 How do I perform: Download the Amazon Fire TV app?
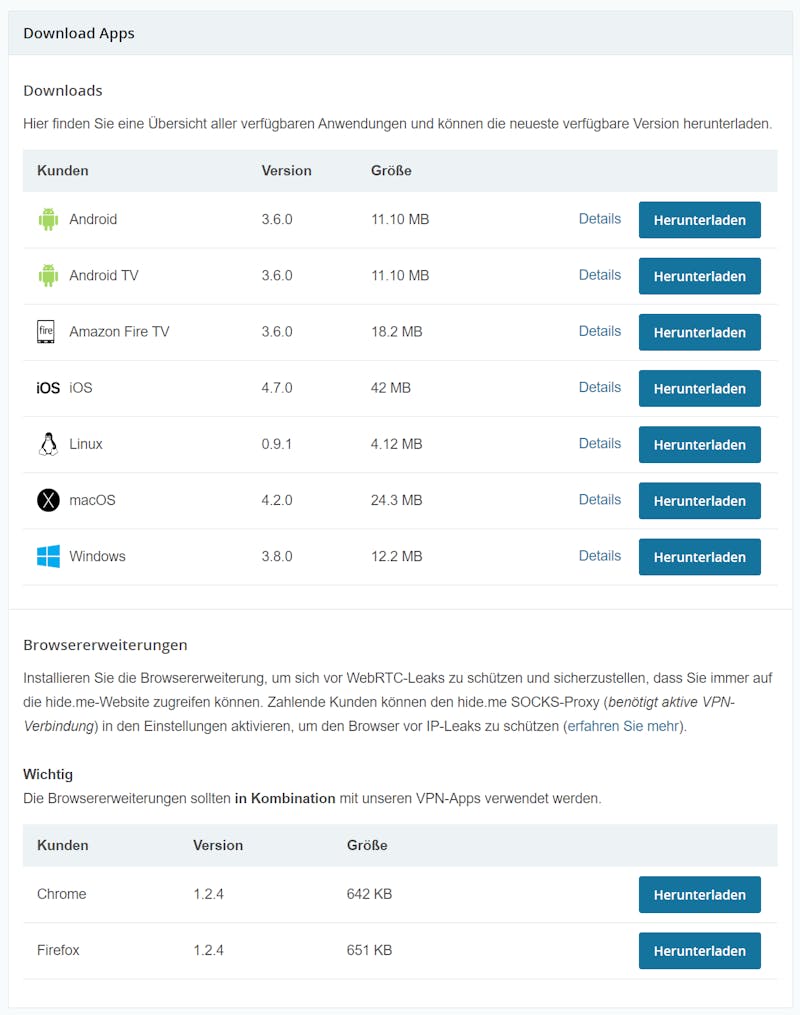coord(700,332)
